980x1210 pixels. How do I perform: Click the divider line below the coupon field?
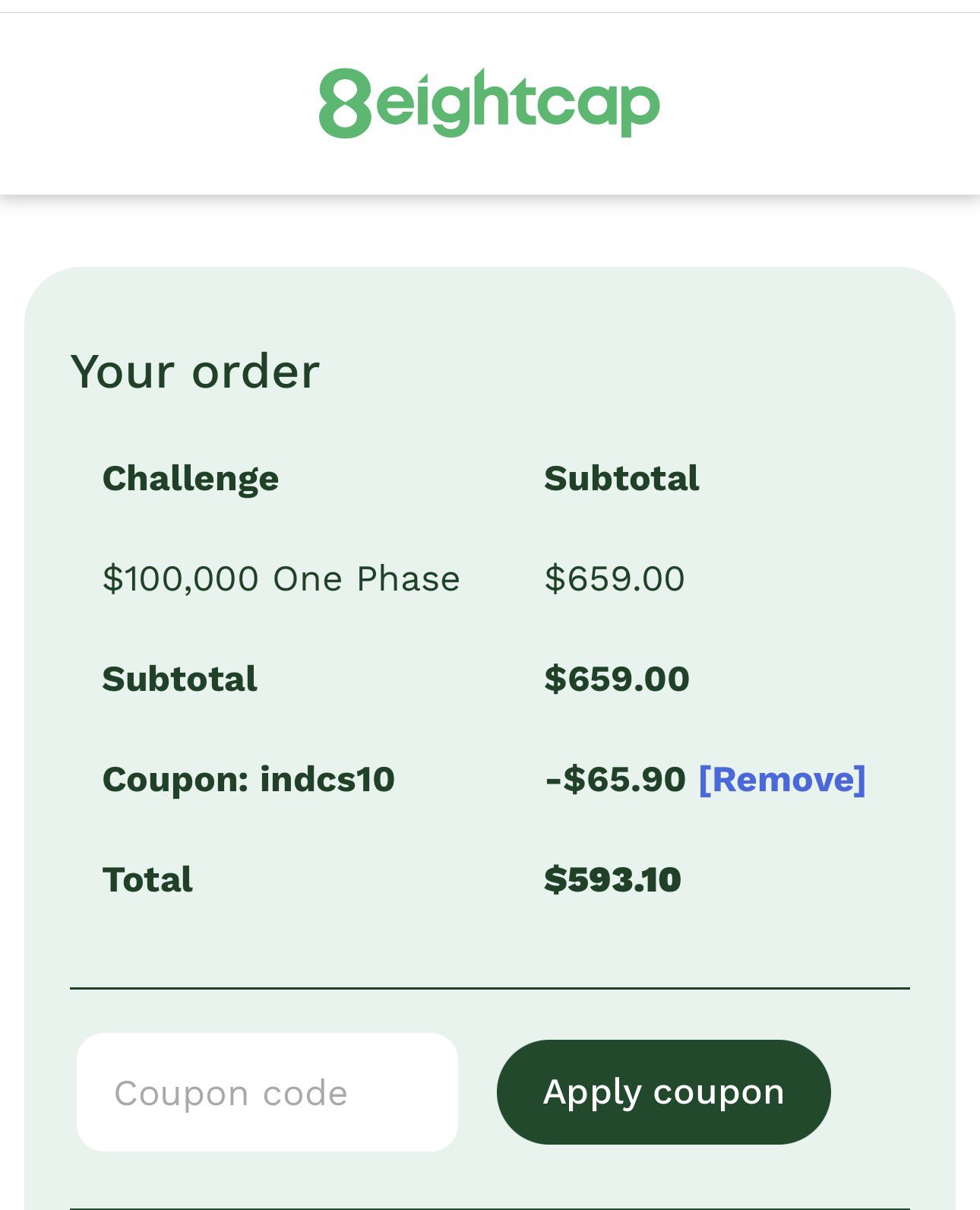pyautogui.click(x=489, y=1208)
